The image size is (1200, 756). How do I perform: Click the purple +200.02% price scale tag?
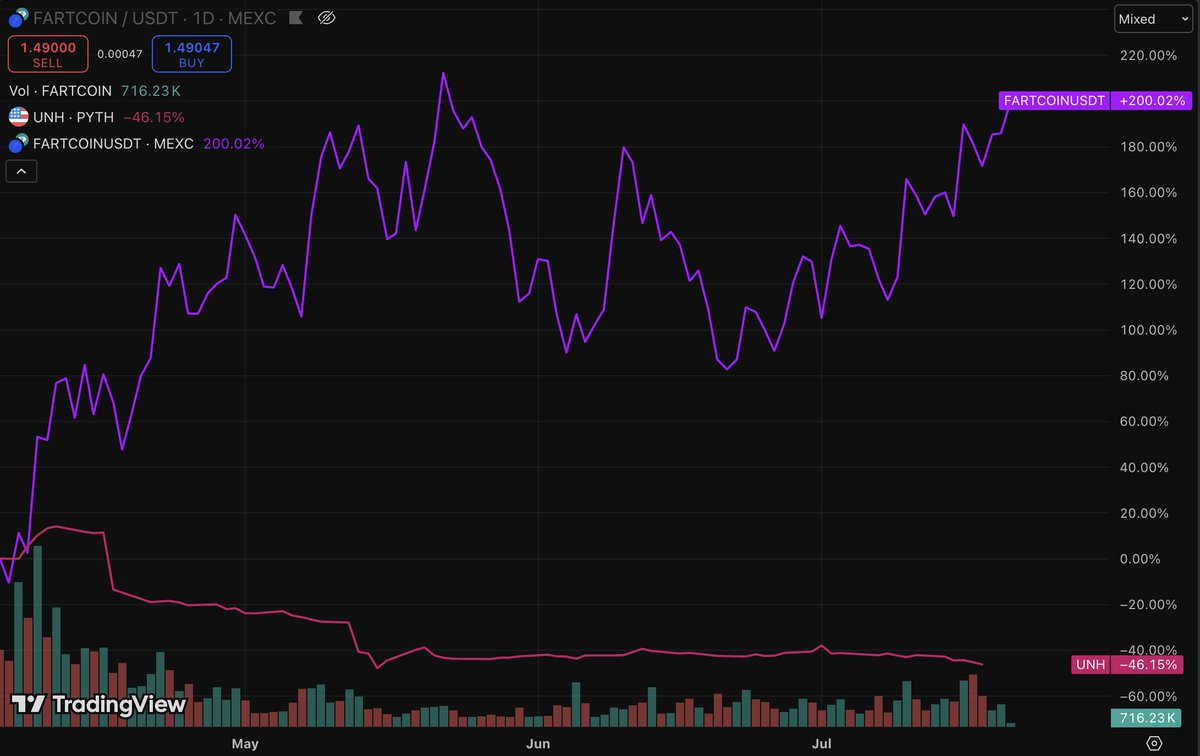point(1152,100)
